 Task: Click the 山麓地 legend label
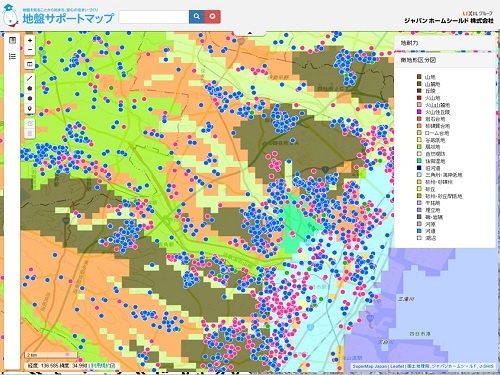tap(433, 84)
